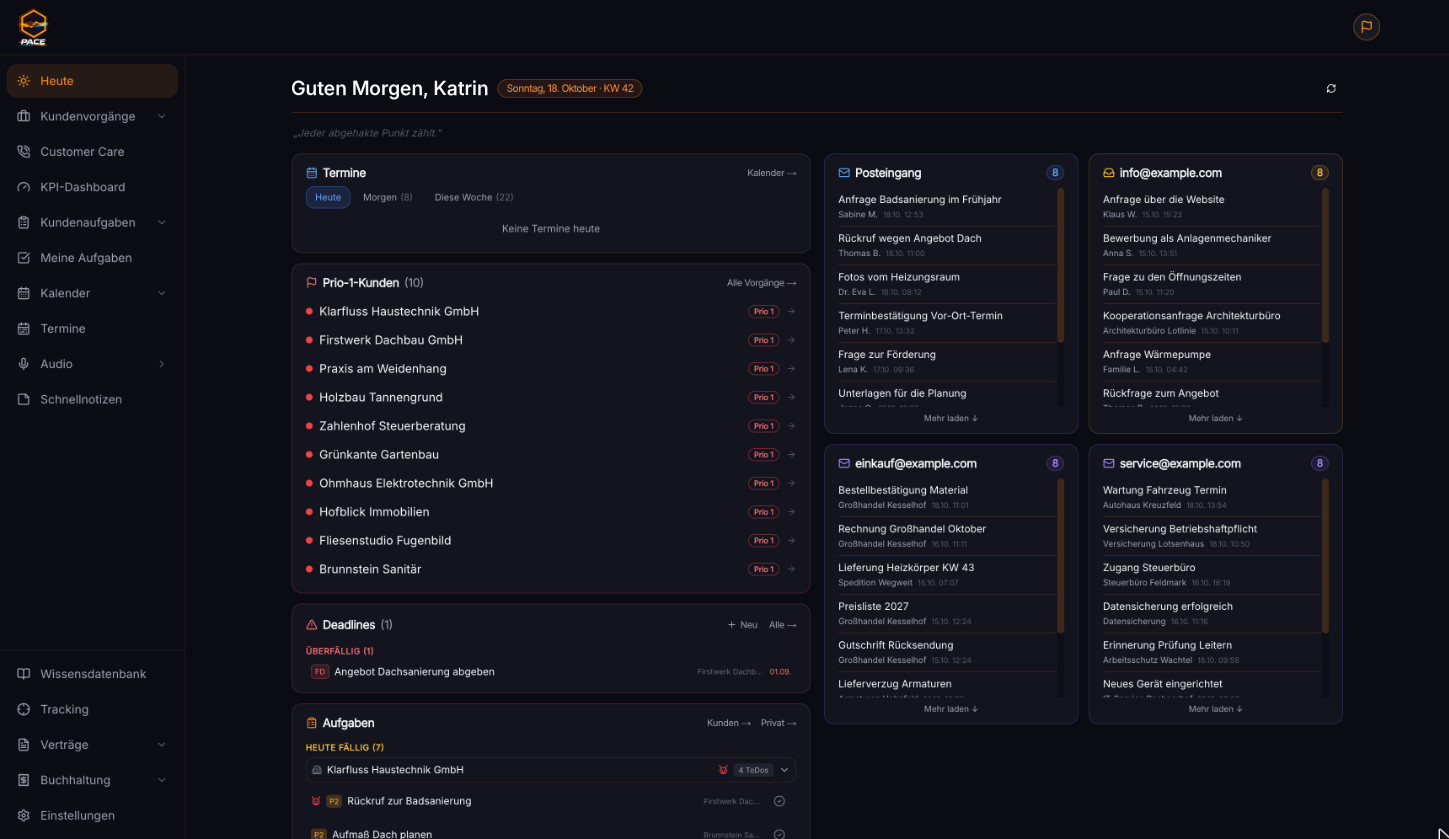Screen dimensions: 1449x839
Task: Open the Kunden link in Aufgaben card
Action: (x=729, y=723)
